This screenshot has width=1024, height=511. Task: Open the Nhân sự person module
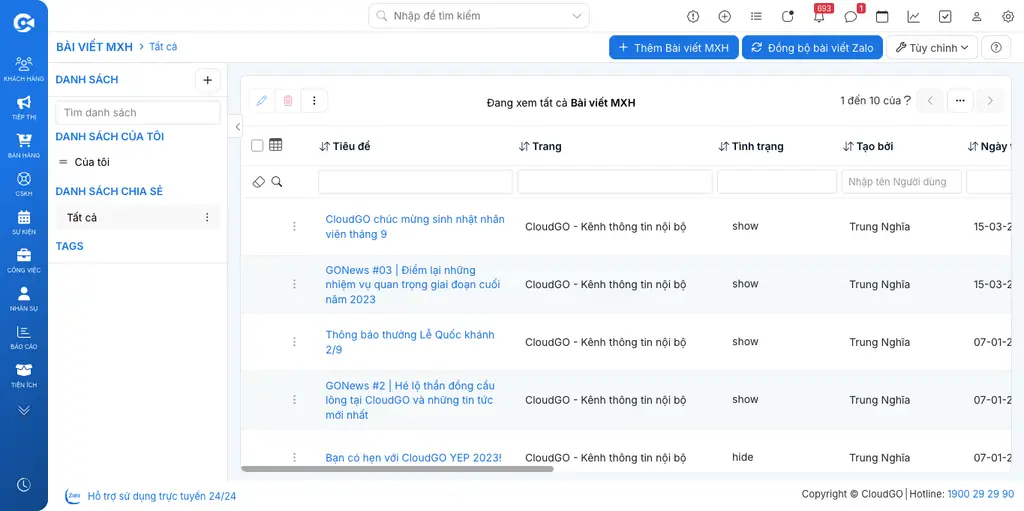(24, 299)
